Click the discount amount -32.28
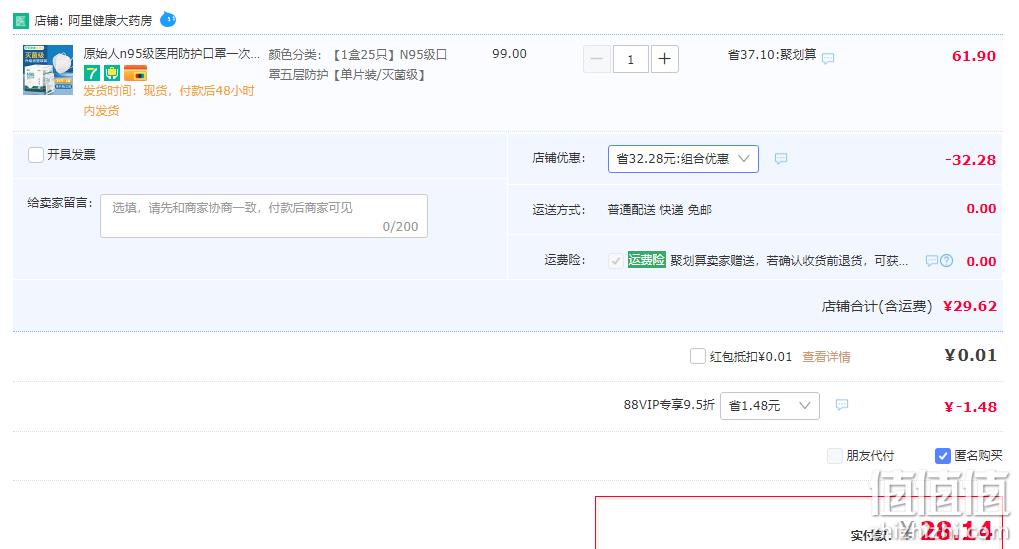The height and width of the screenshot is (549, 1019). [x=970, y=160]
